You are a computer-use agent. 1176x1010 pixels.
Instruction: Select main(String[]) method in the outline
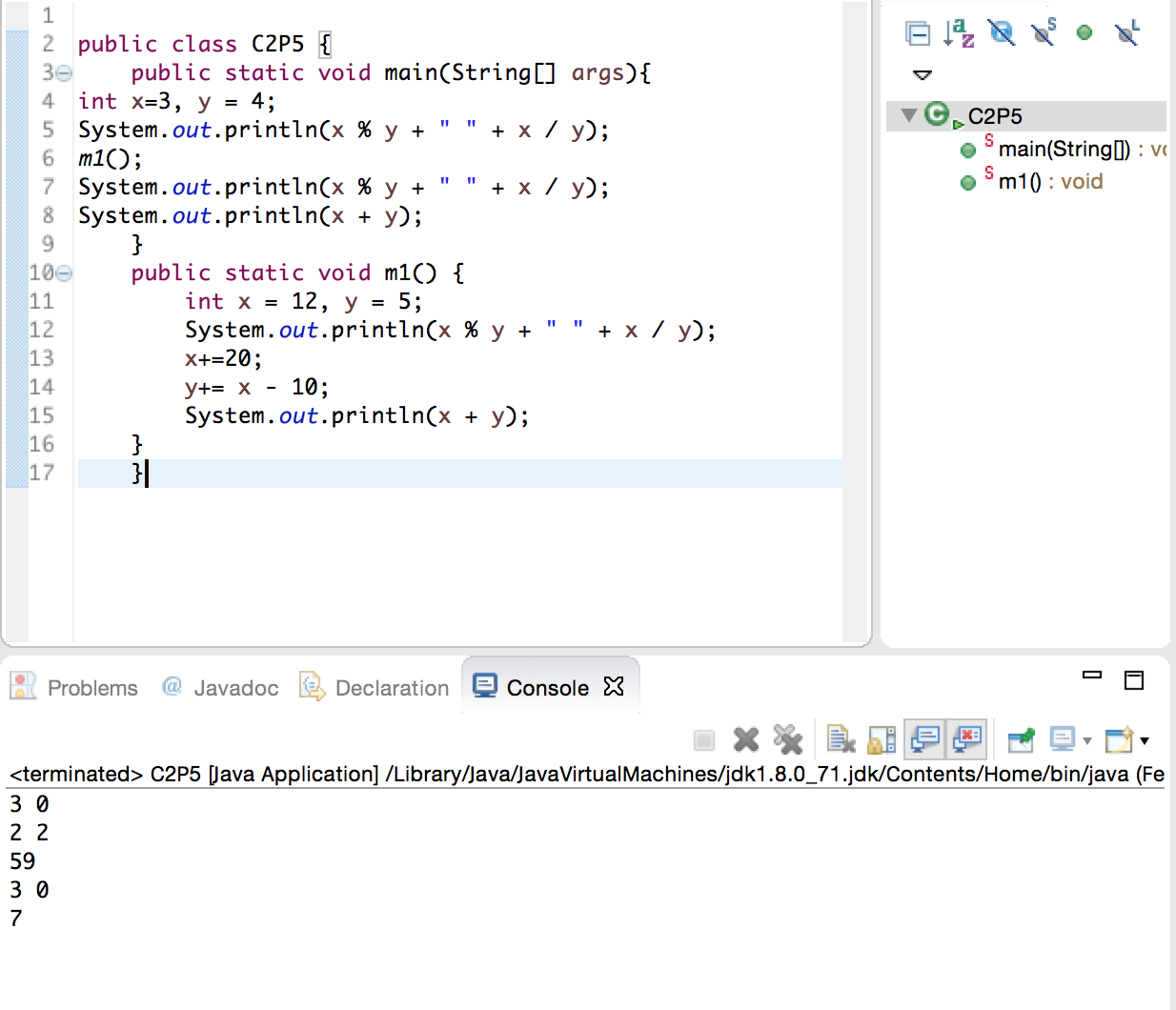1063,150
